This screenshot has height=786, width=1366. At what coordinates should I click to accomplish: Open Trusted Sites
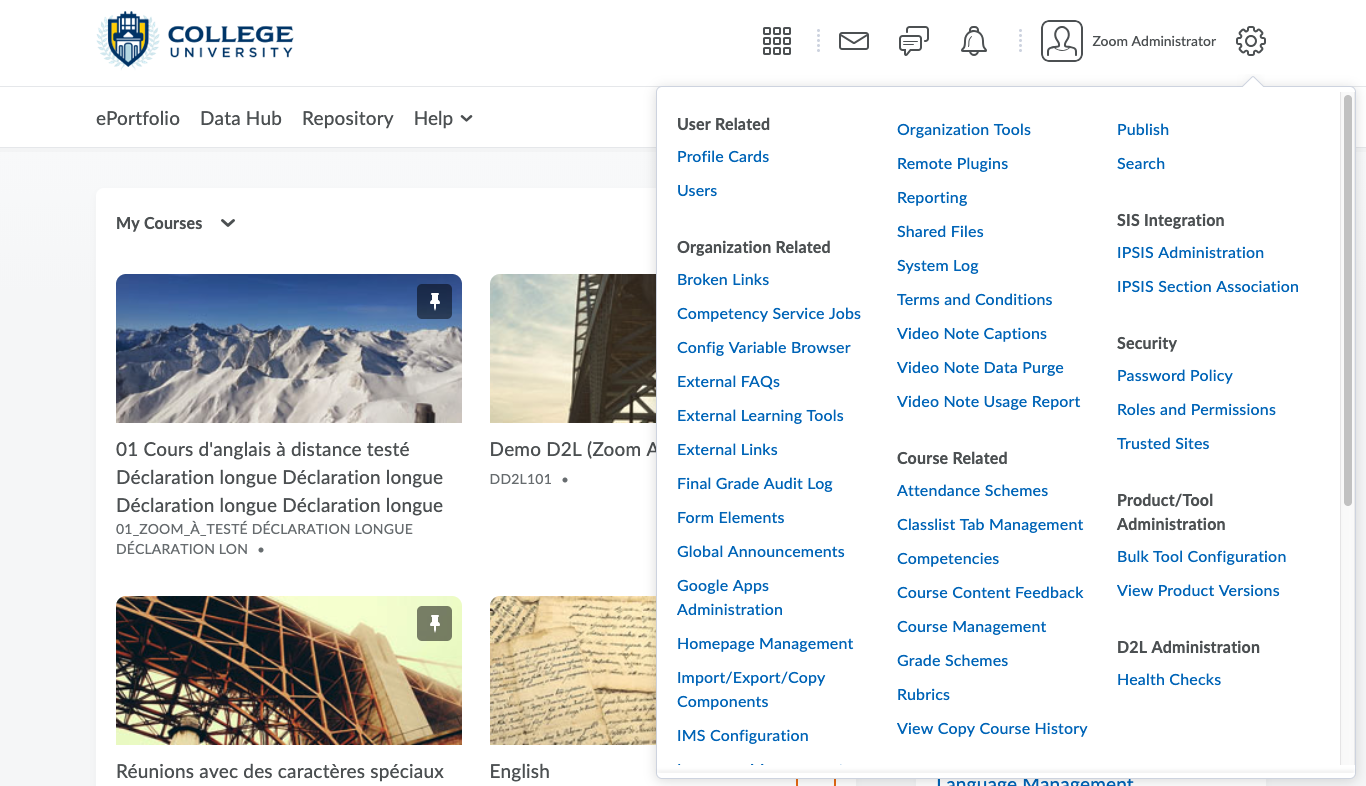coord(1163,444)
